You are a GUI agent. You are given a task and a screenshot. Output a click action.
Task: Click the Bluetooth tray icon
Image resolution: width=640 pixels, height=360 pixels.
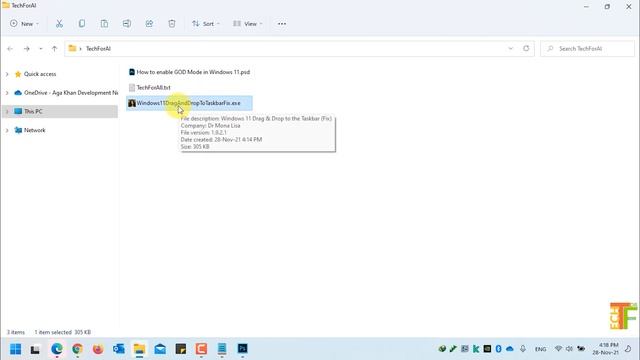coord(498,349)
